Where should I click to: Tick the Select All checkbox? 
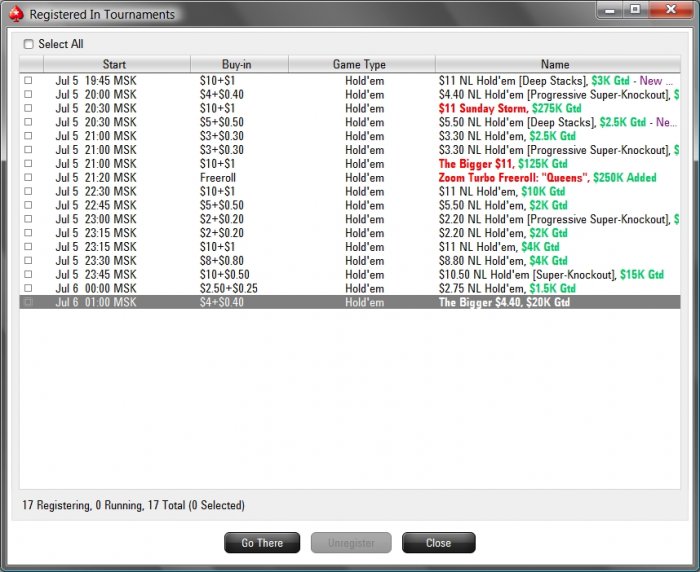[29, 44]
